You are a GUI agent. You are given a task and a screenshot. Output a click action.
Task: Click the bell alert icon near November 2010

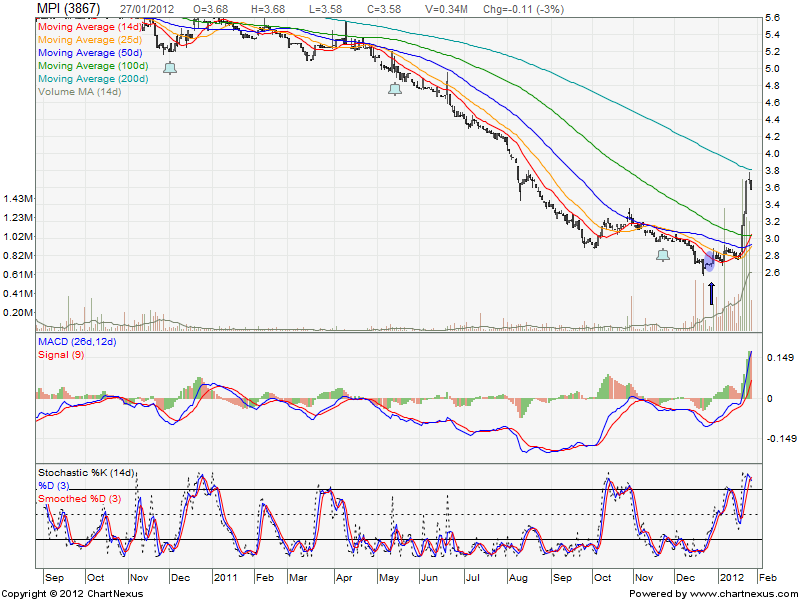point(169,68)
